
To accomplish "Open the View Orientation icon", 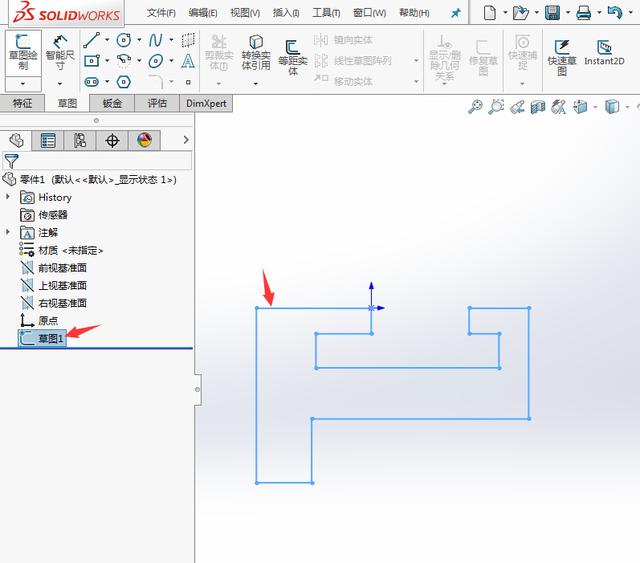I will point(580,107).
